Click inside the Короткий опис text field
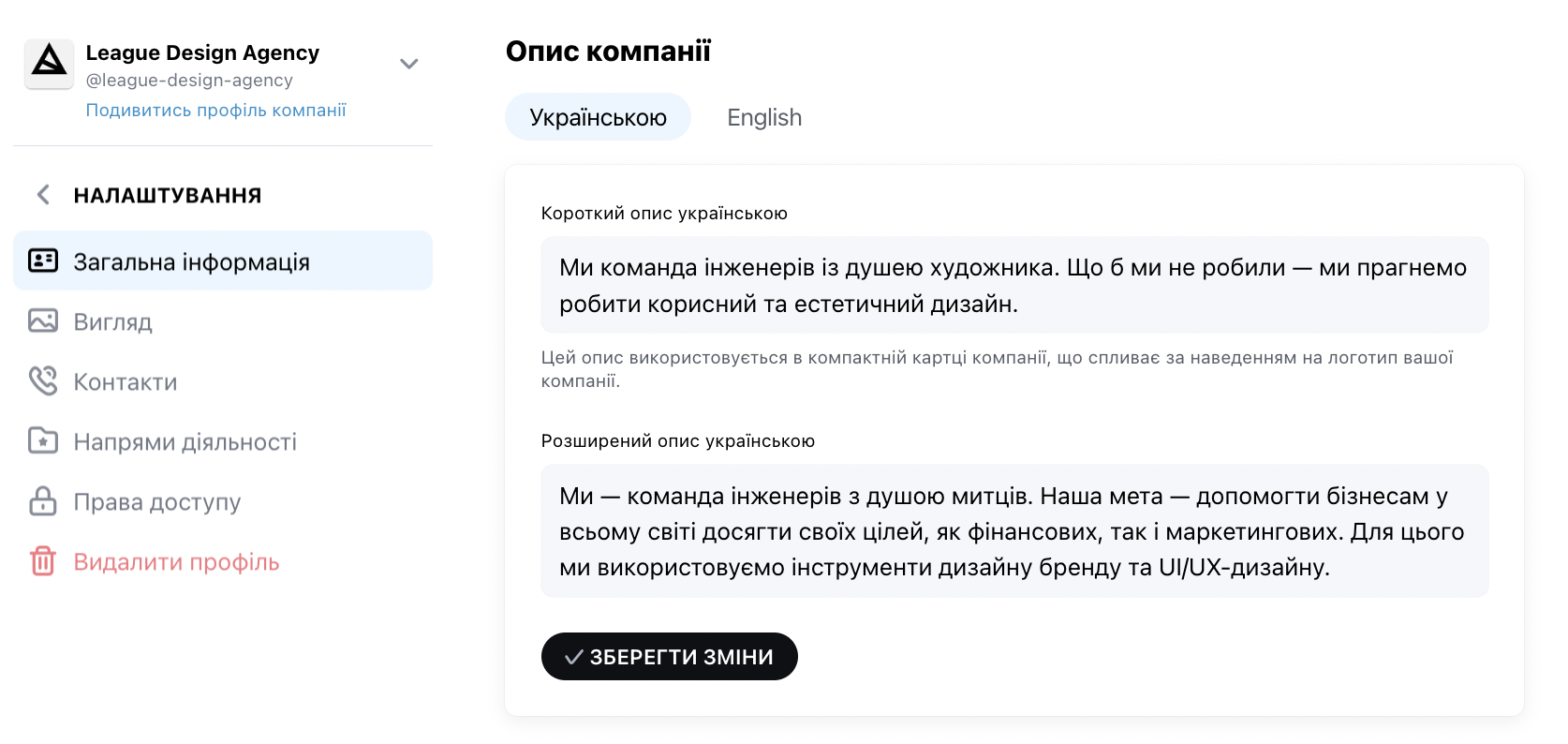Viewport: 1568px width, 744px height. [x=1014, y=285]
